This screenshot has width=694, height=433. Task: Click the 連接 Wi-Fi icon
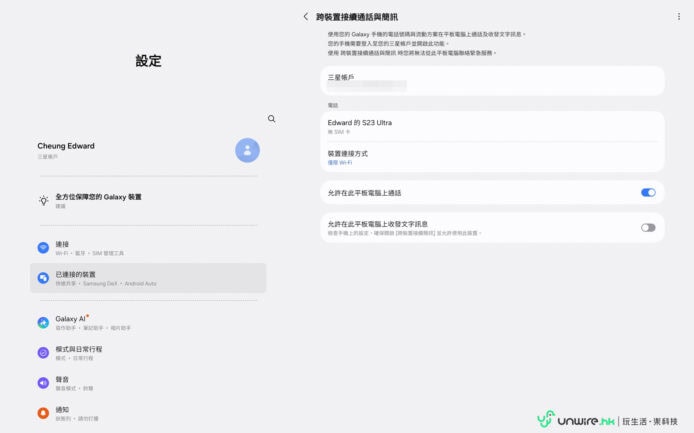43,247
